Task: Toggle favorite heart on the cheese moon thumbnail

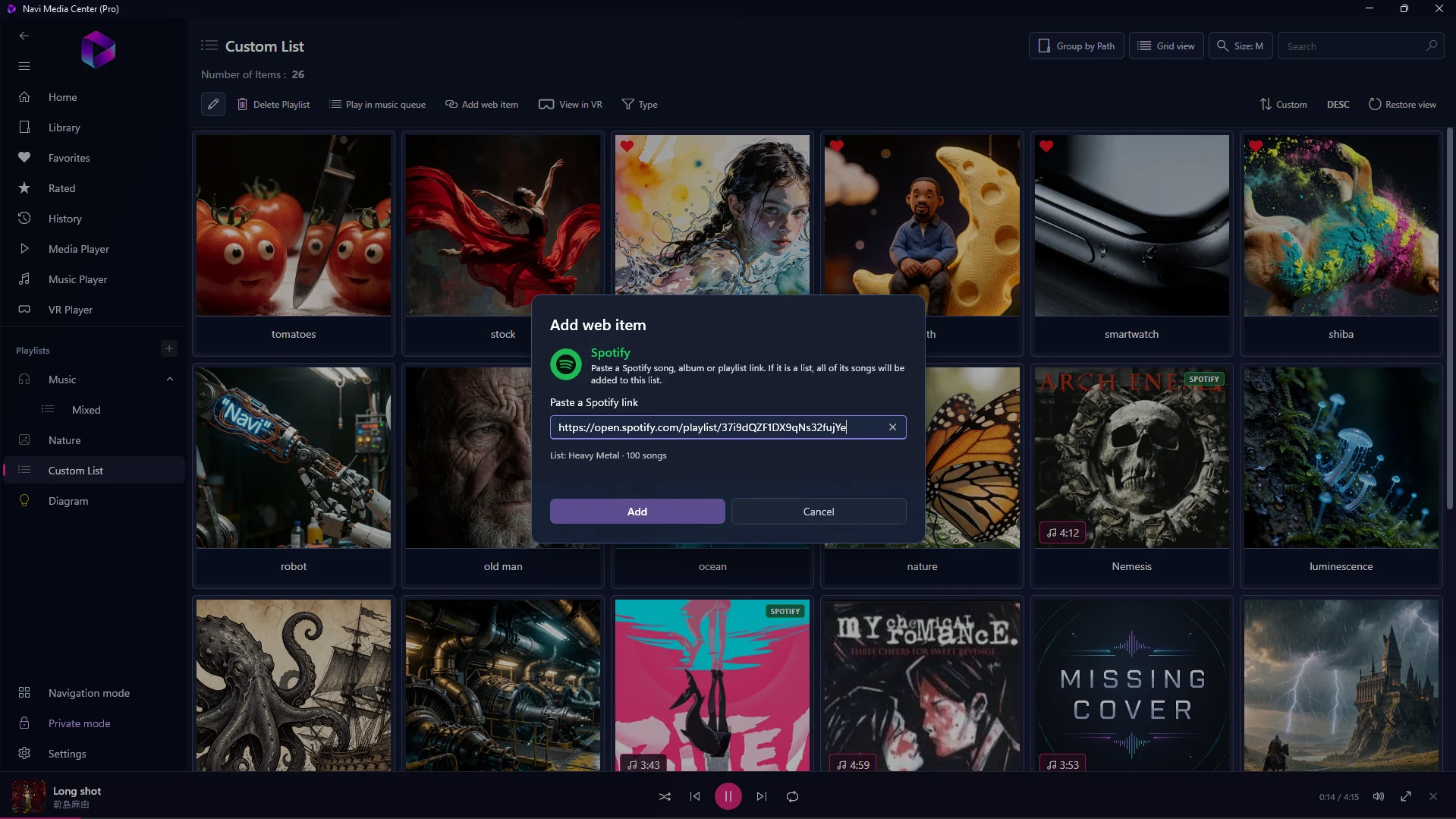Action: pyautogui.click(x=836, y=146)
